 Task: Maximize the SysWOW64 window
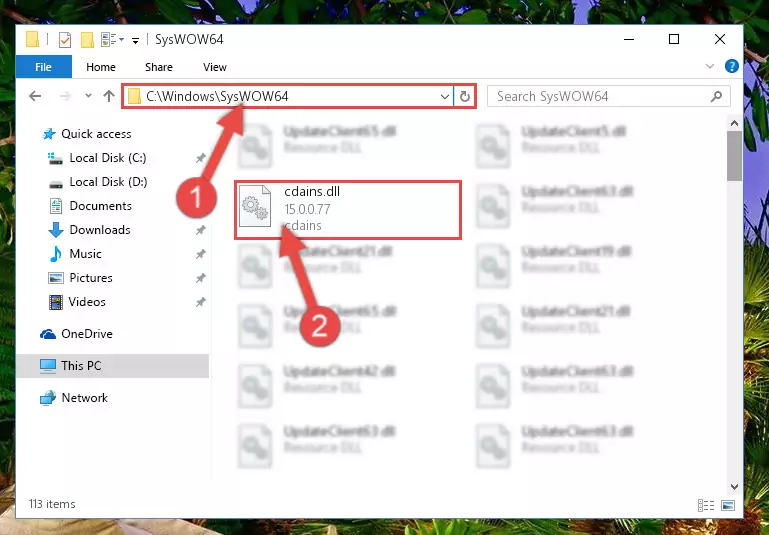coord(674,39)
